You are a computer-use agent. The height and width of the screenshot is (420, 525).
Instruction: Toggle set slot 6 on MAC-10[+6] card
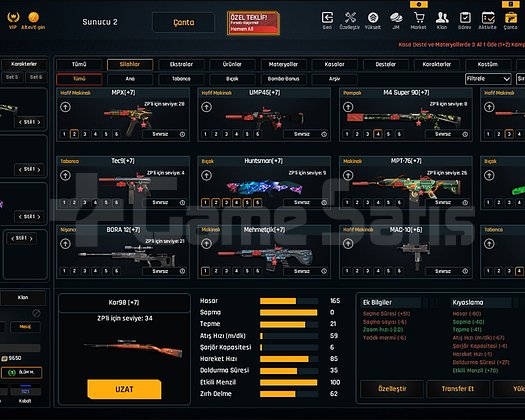click(x=399, y=271)
